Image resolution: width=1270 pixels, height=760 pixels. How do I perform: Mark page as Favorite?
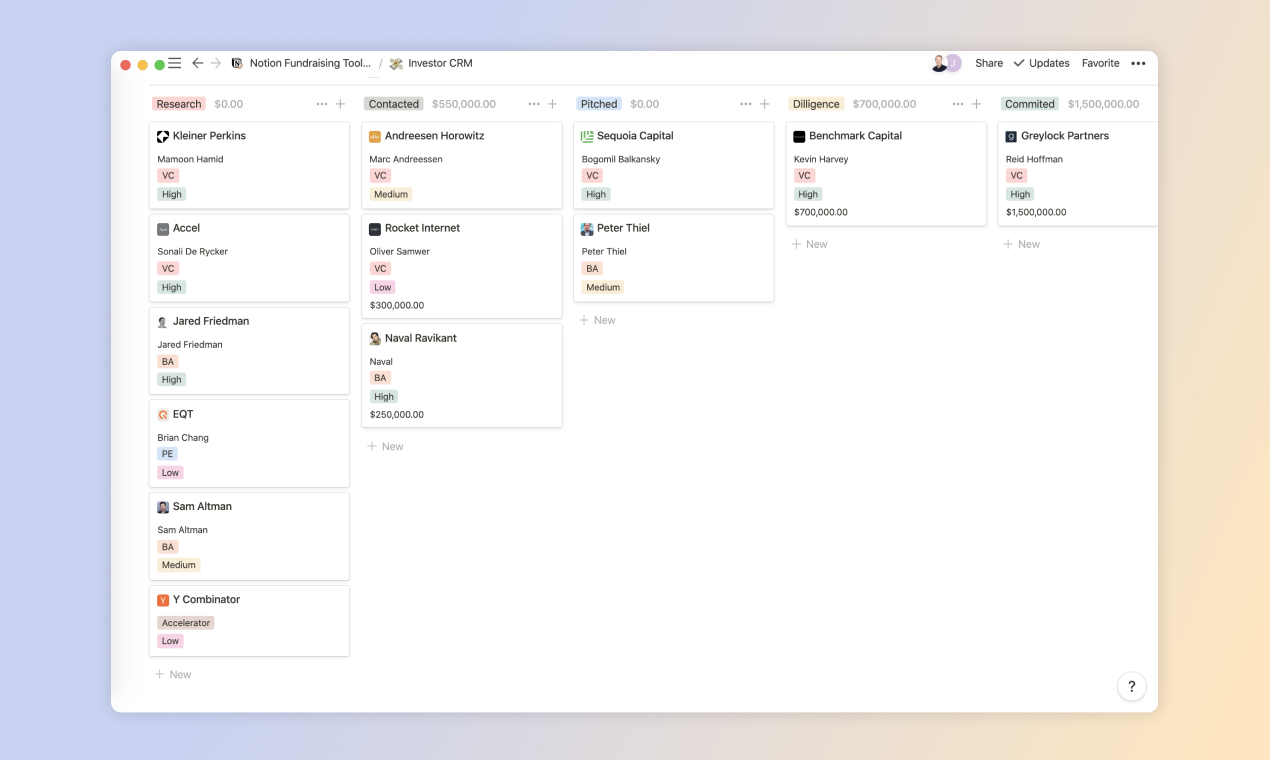point(1100,63)
